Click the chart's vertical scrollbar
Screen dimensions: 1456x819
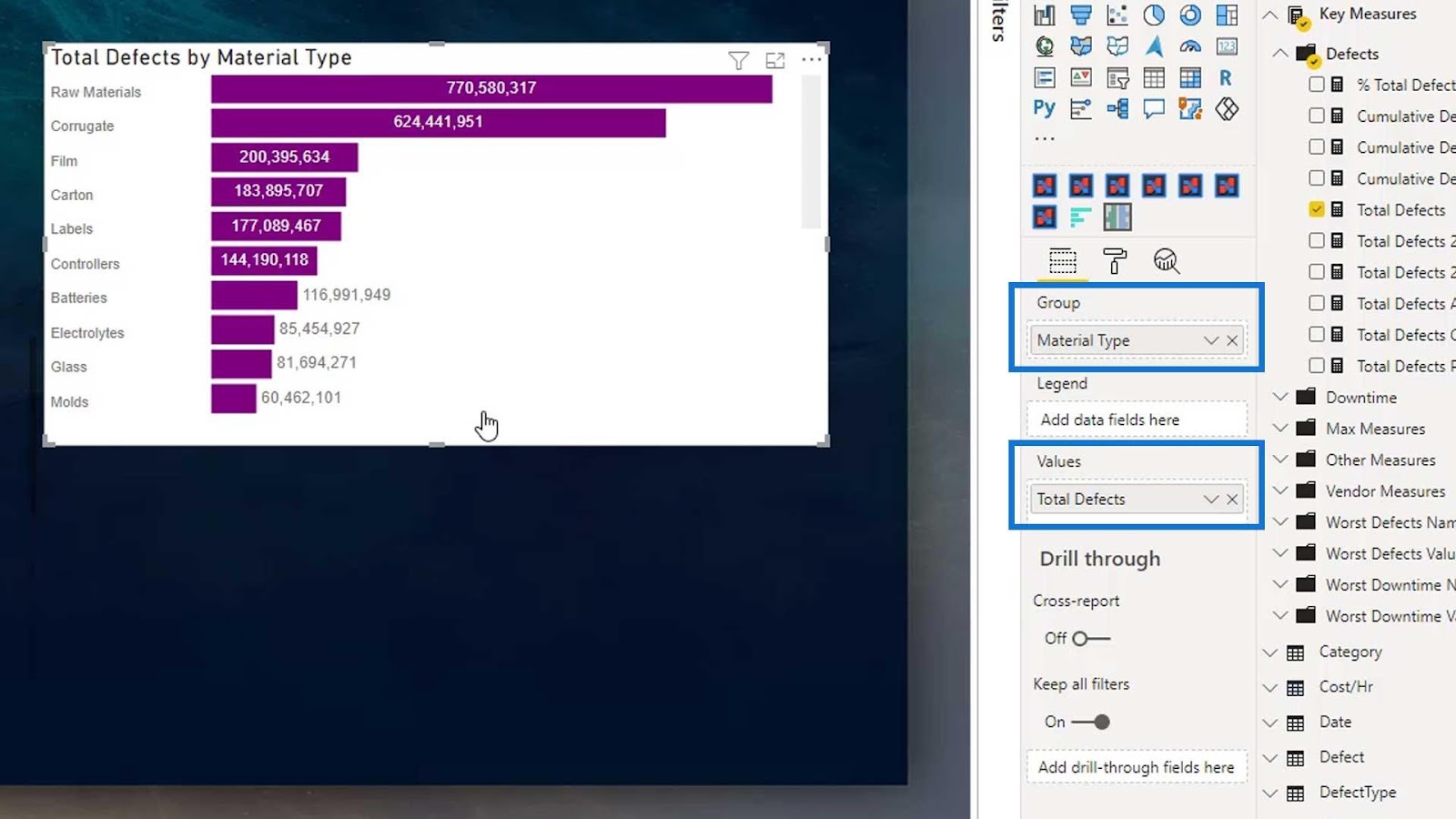pyautogui.click(x=811, y=152)
